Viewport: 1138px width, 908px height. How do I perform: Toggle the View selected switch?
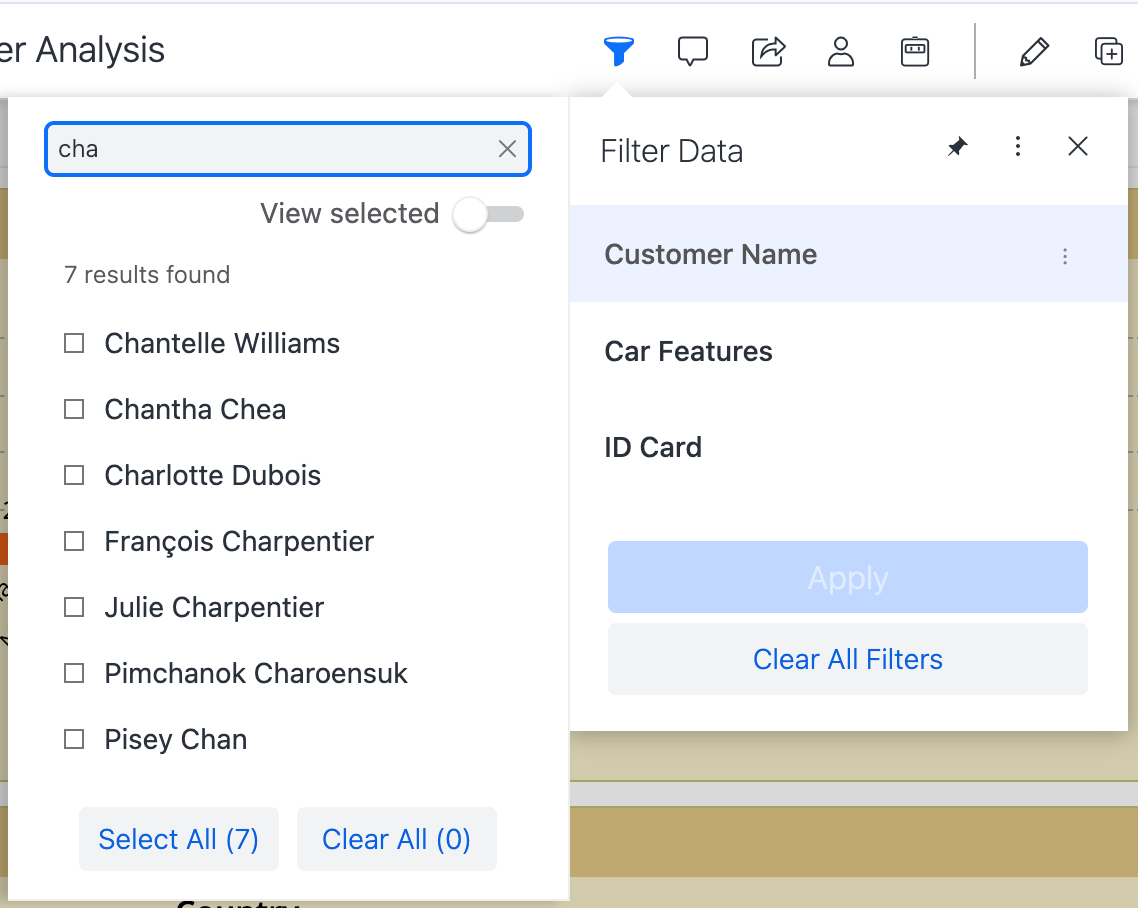pyautogui.click(x=488, y=214)
